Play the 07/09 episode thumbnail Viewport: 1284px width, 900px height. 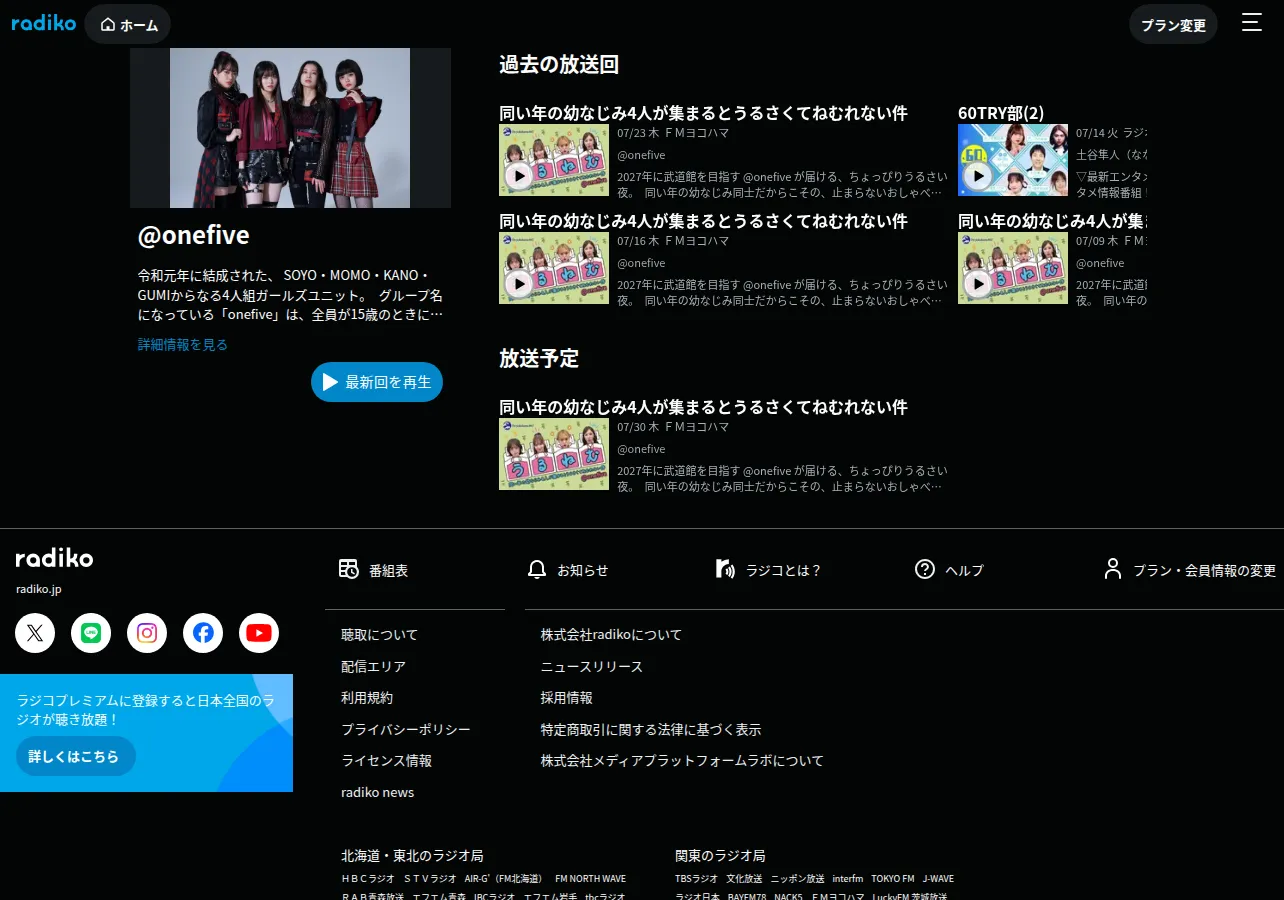(x=1013, y=268)
